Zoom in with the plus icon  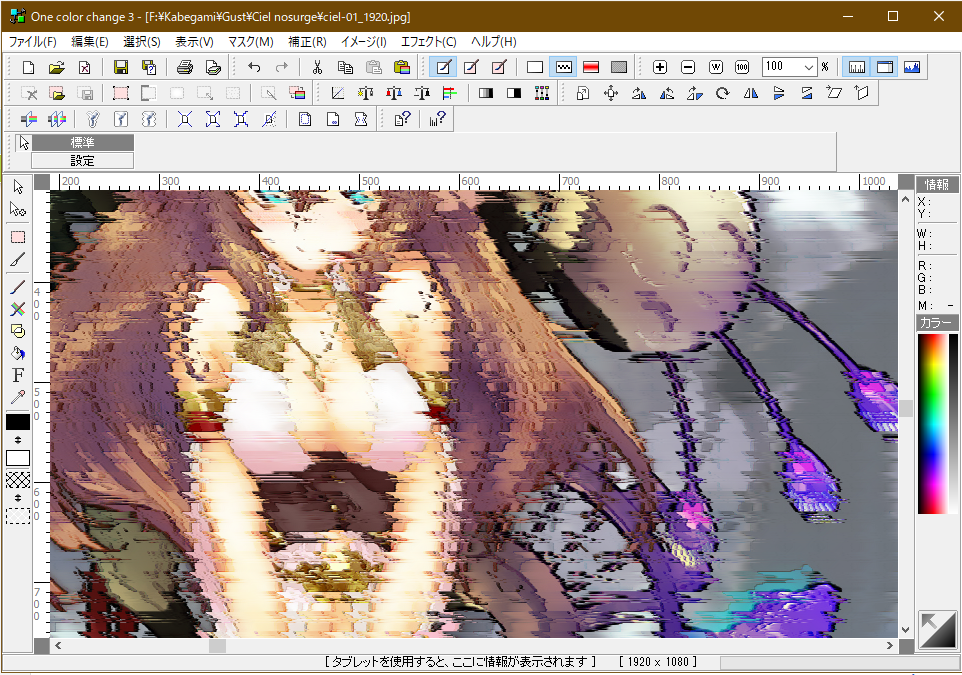tap(660, 68)
